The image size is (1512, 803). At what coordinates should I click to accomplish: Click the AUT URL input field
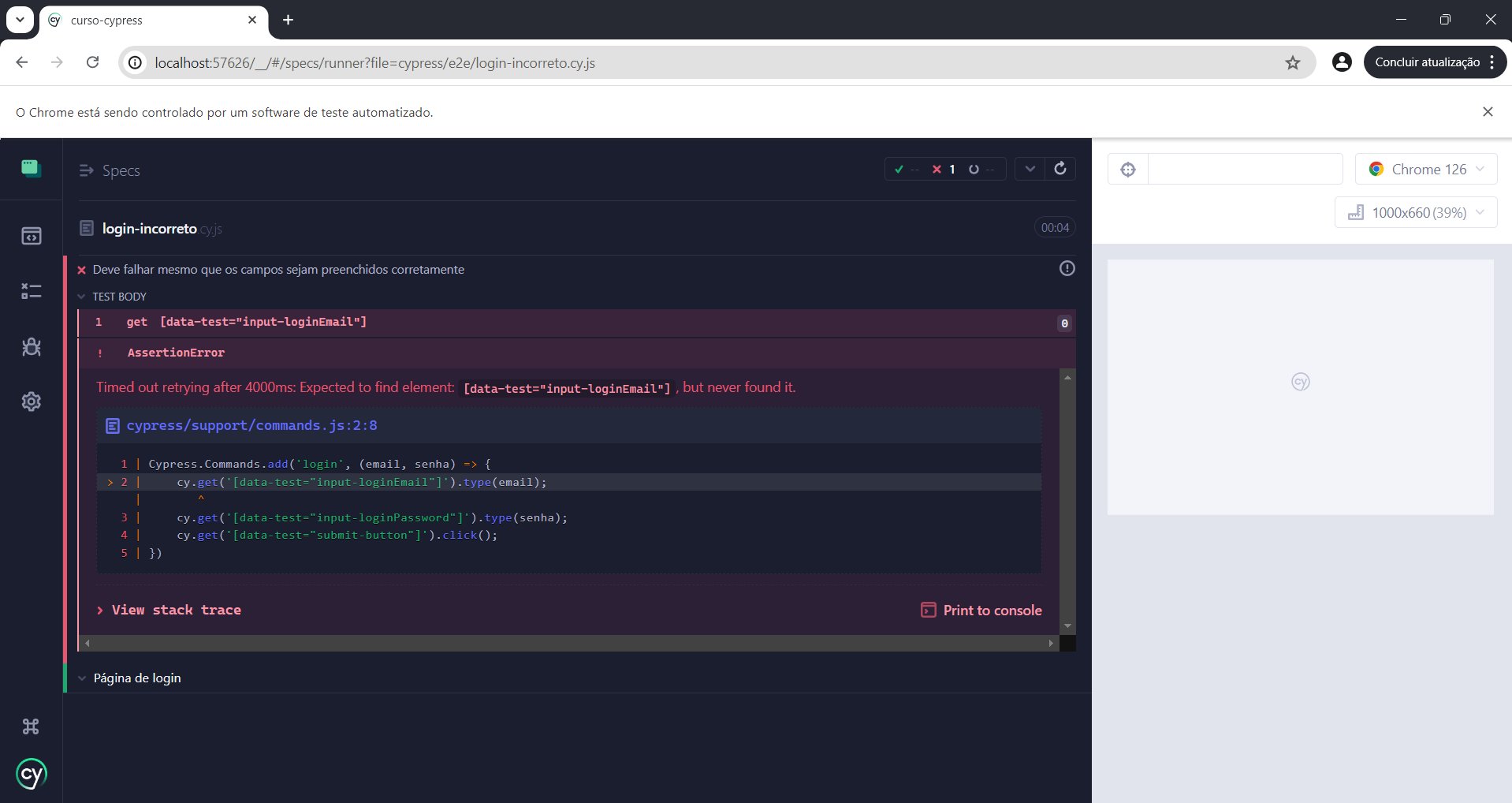point(1245,169)
